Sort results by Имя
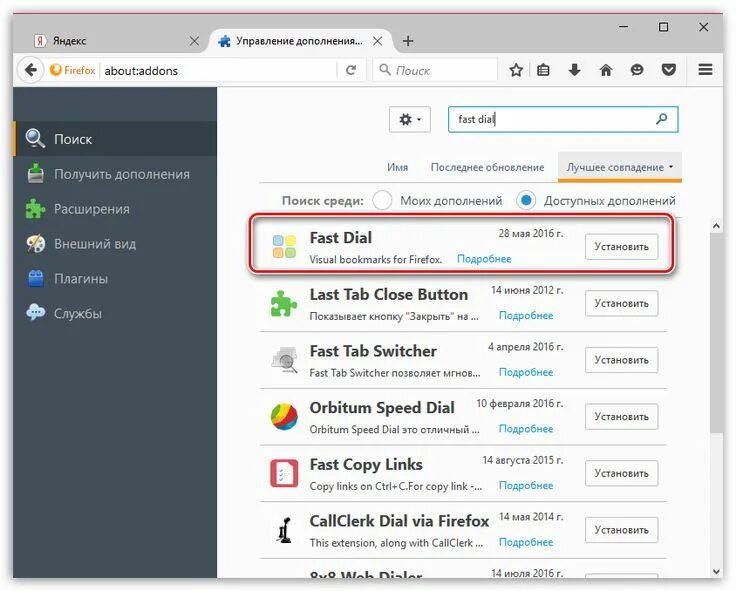This screenshot has width=736, height=591. point(398,167)
